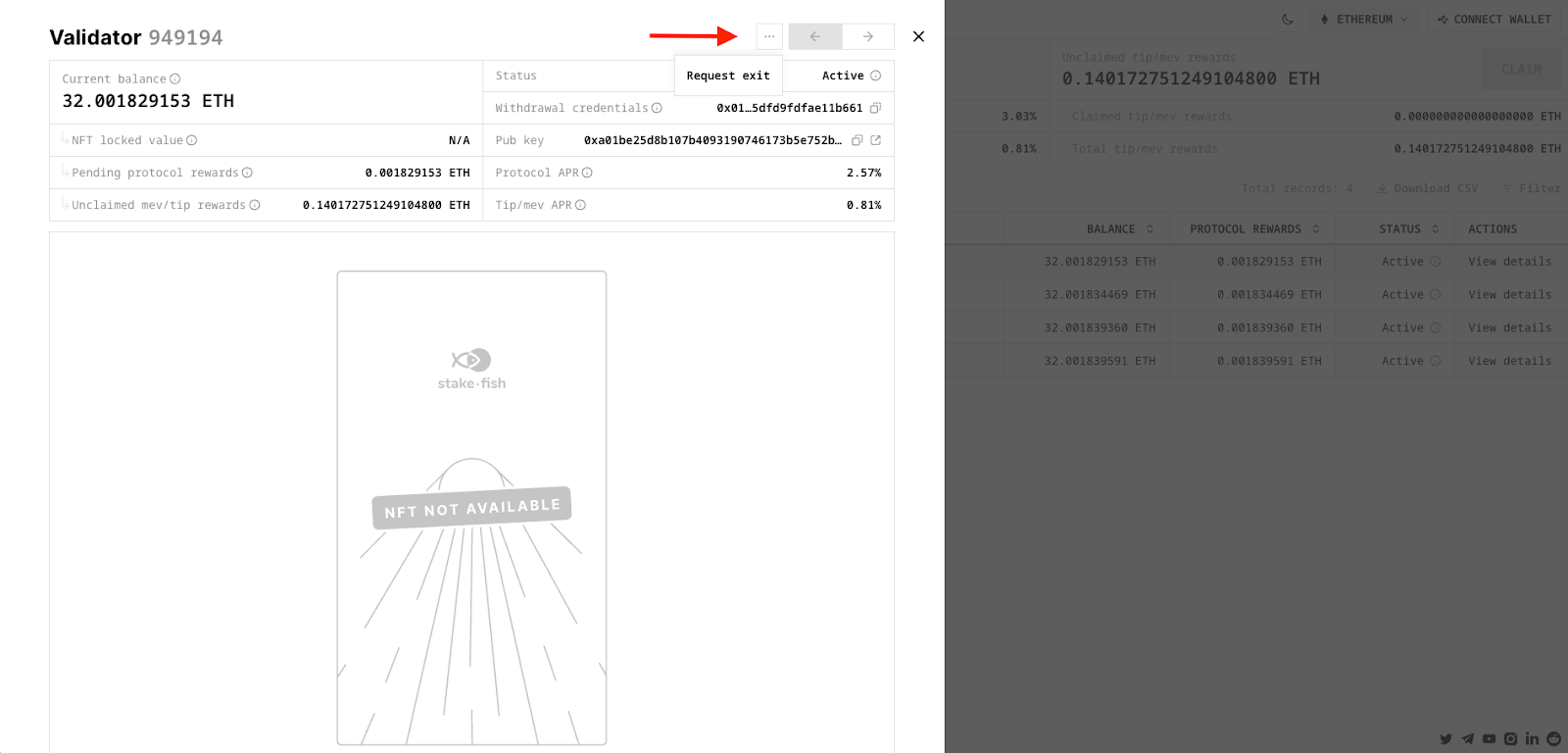This screenshot has width=1568, height=753.
Task: Open Pub key in external explorer
Action: pos(876,140)
